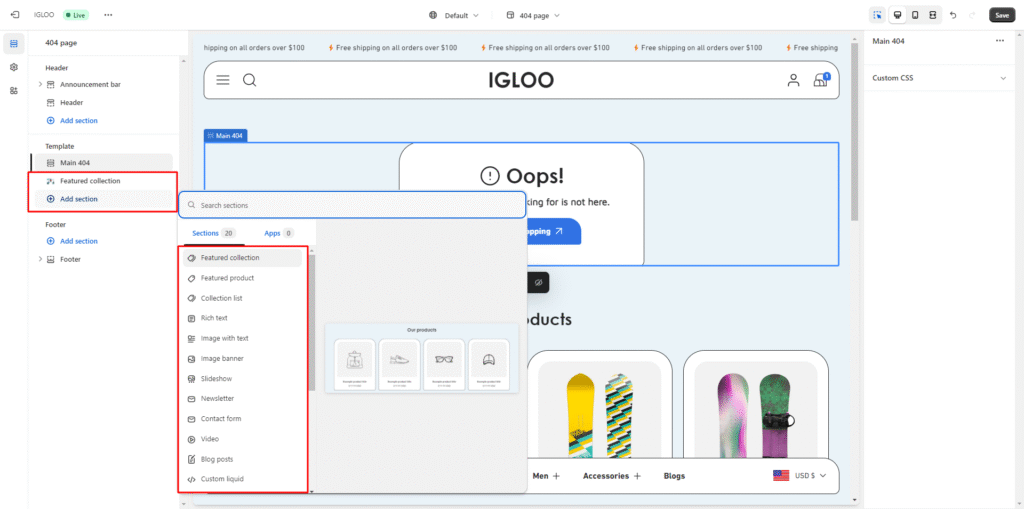Click the Search sections input field

point(352,205)
